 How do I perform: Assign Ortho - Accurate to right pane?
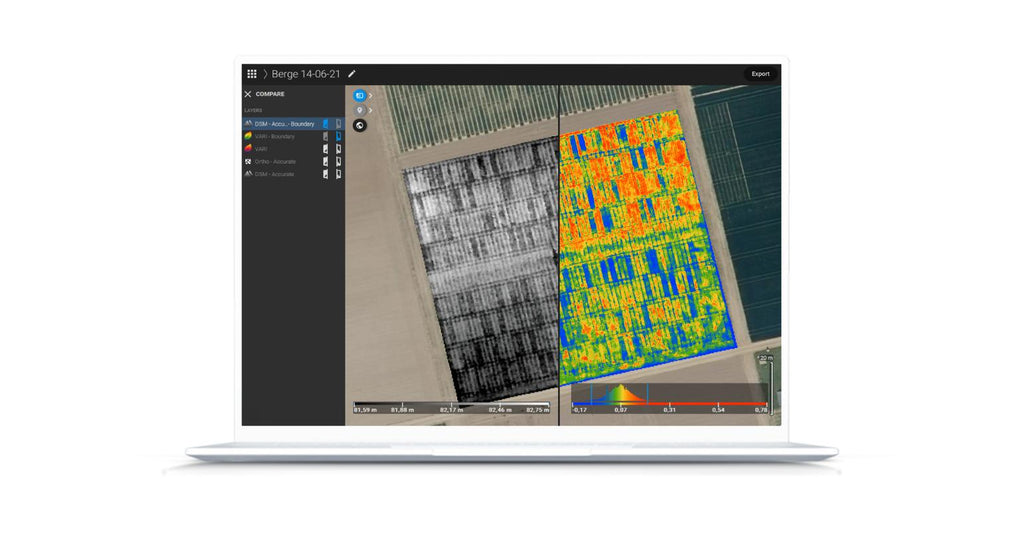[338, 161]
